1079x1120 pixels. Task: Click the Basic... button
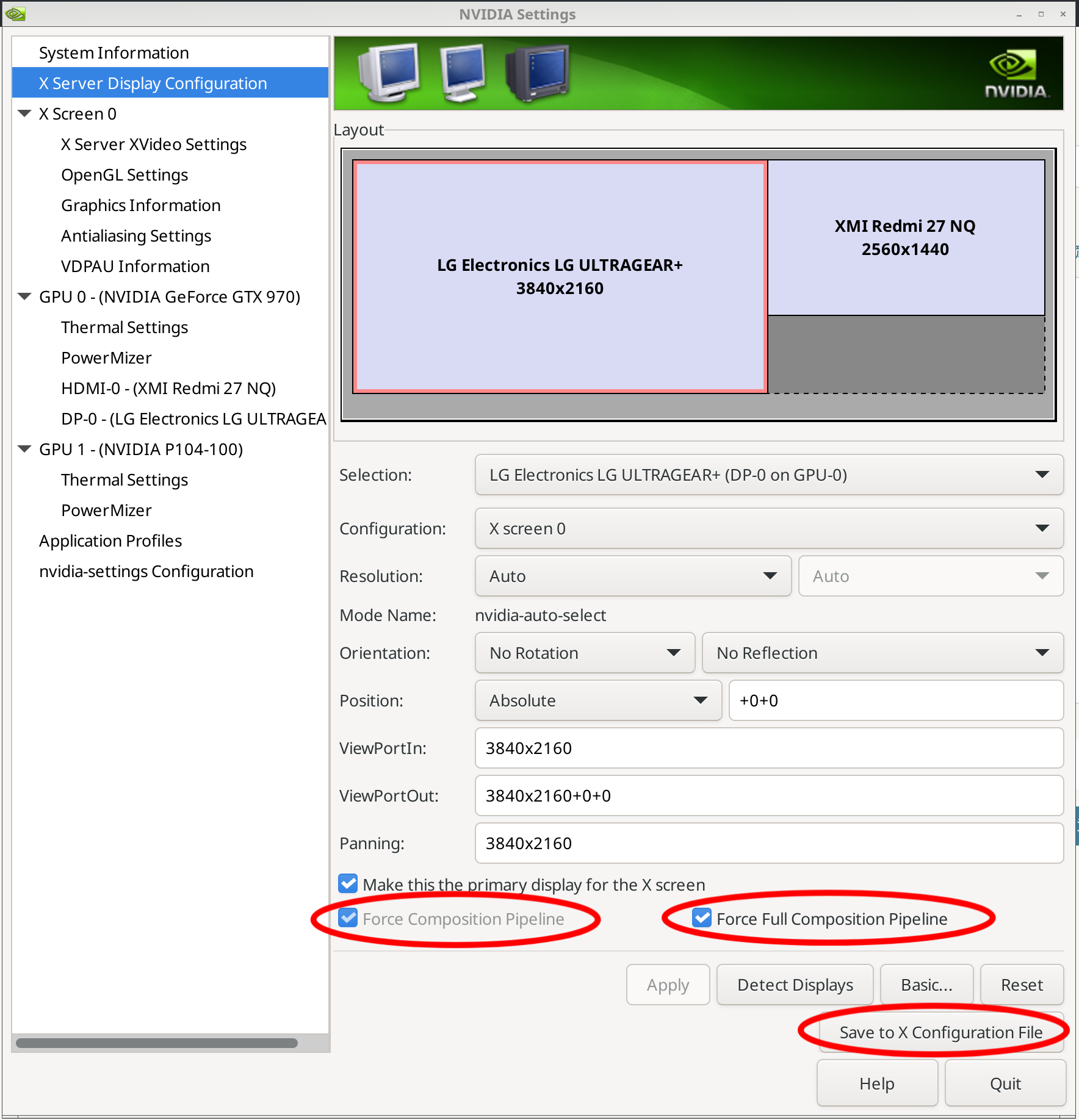tap(926, 985)
